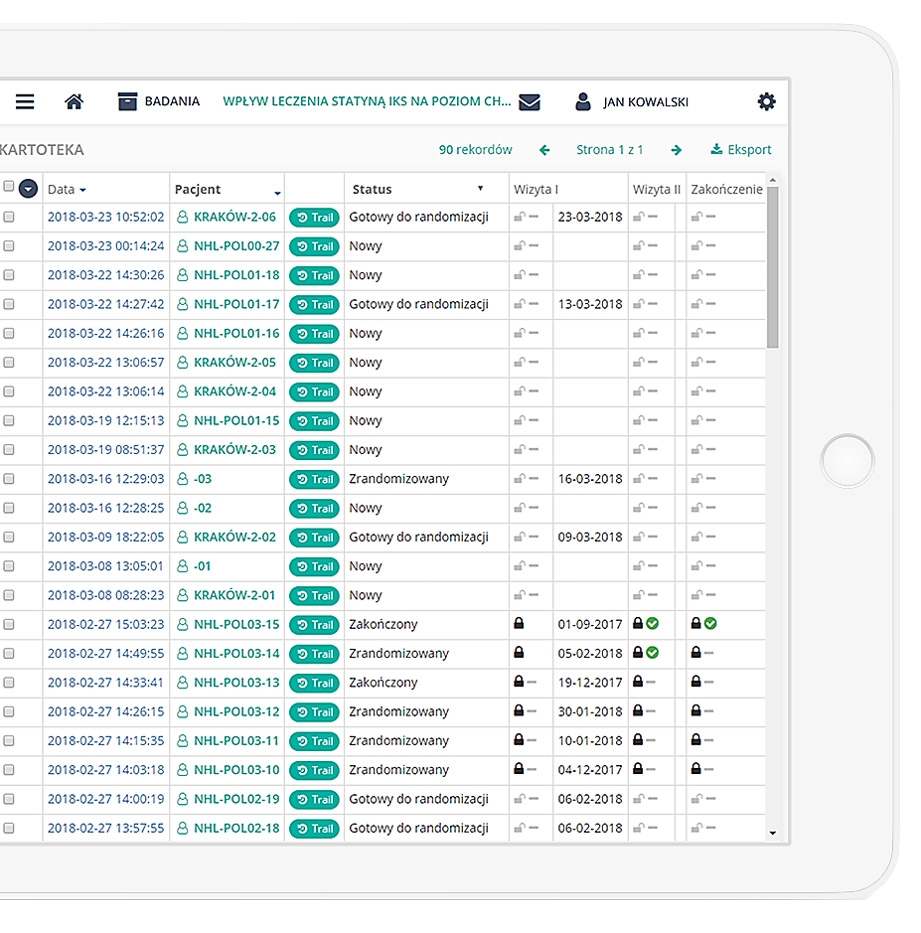
Task: Open messages envelope icon
Action: click(529, 102)
